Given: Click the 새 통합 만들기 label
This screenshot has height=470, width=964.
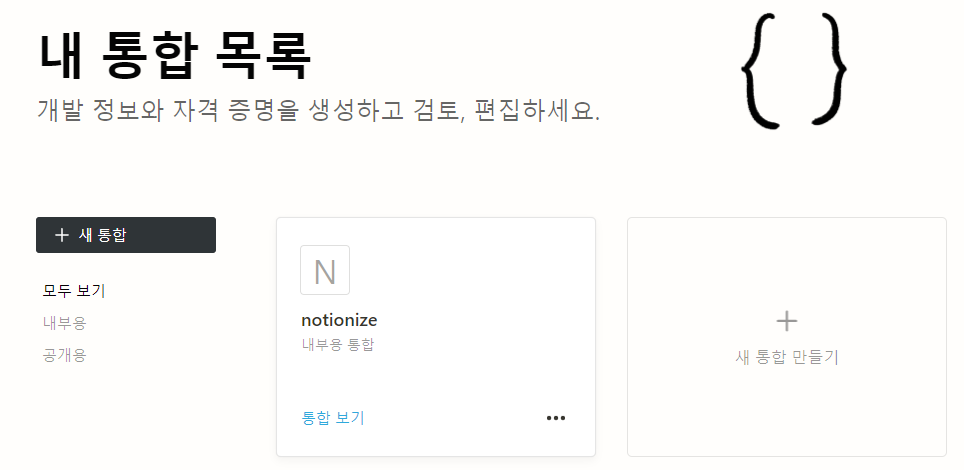Looking at the screenshot, I should click(x=787, y=357).
